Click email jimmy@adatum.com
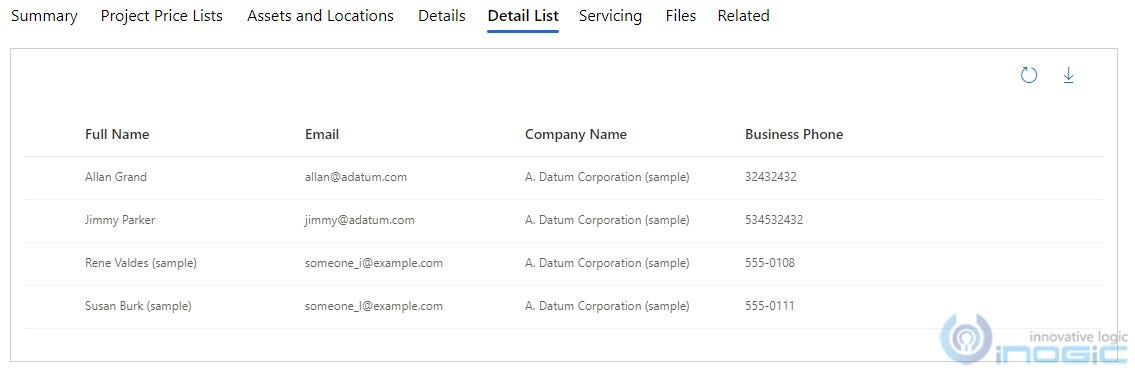 (360, 220)
